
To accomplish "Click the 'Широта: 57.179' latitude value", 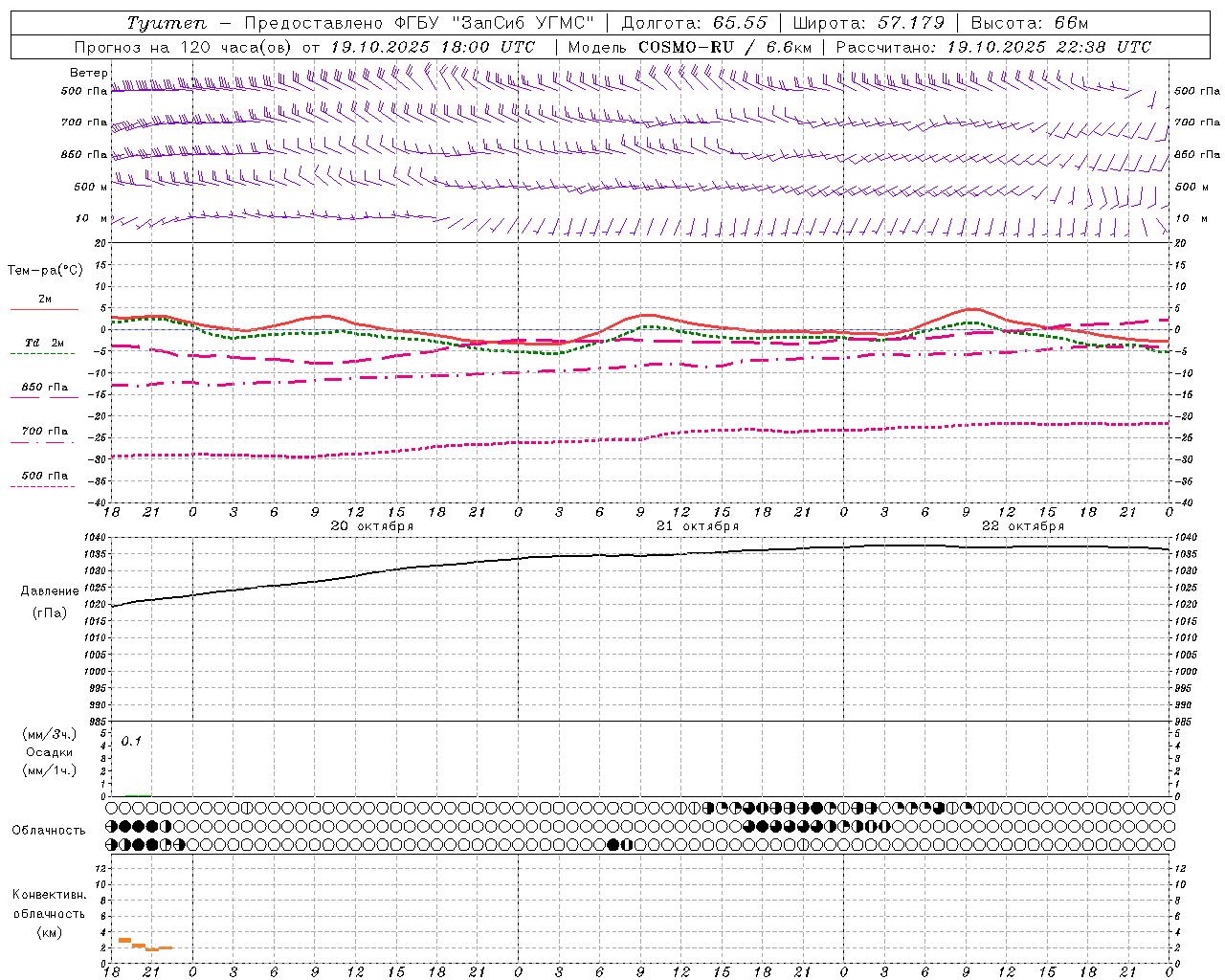I will coord(868,23).
